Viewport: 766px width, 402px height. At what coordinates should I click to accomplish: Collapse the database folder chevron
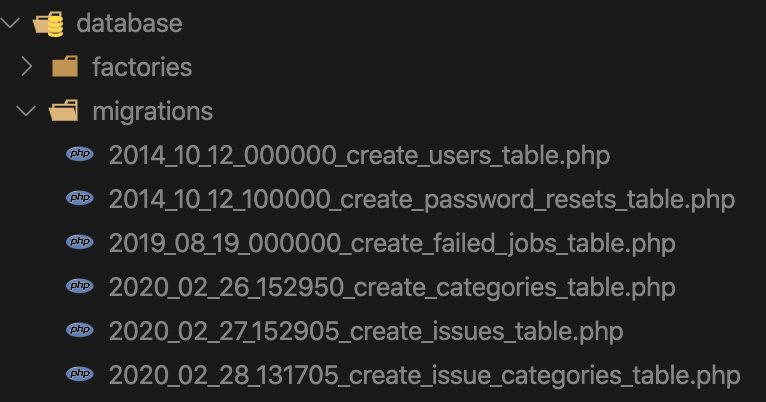tap(10, 22)
